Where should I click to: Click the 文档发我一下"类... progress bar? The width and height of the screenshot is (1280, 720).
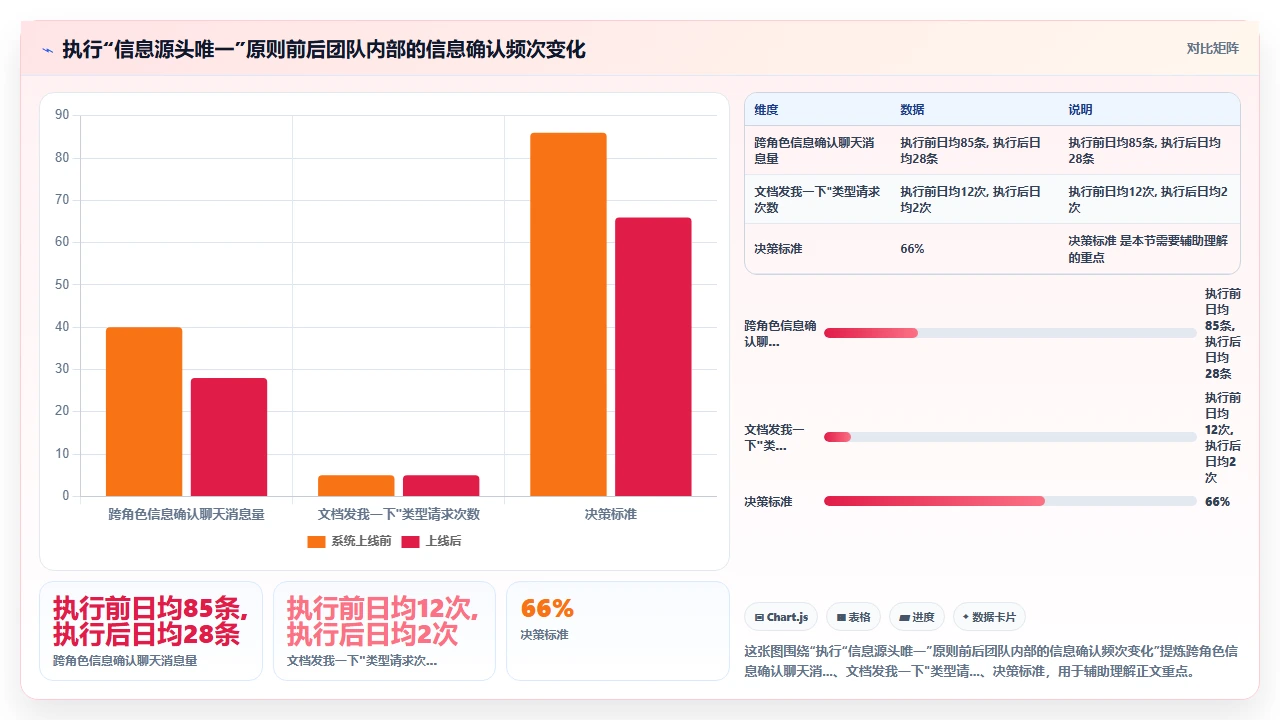click(x=1010, y=437)
